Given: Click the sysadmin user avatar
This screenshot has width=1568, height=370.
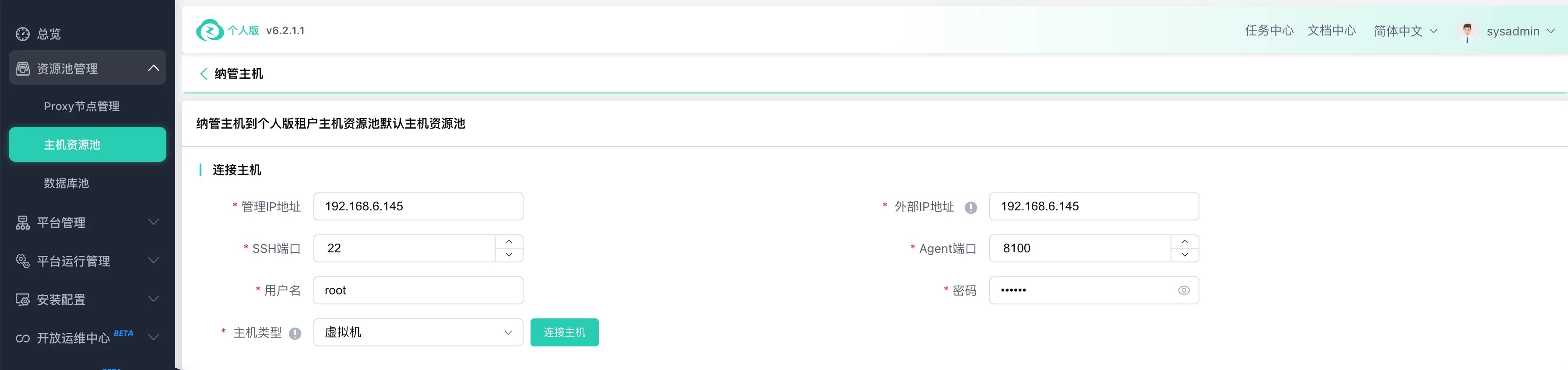Looking at the screenshot, I should click(1467, 31).
